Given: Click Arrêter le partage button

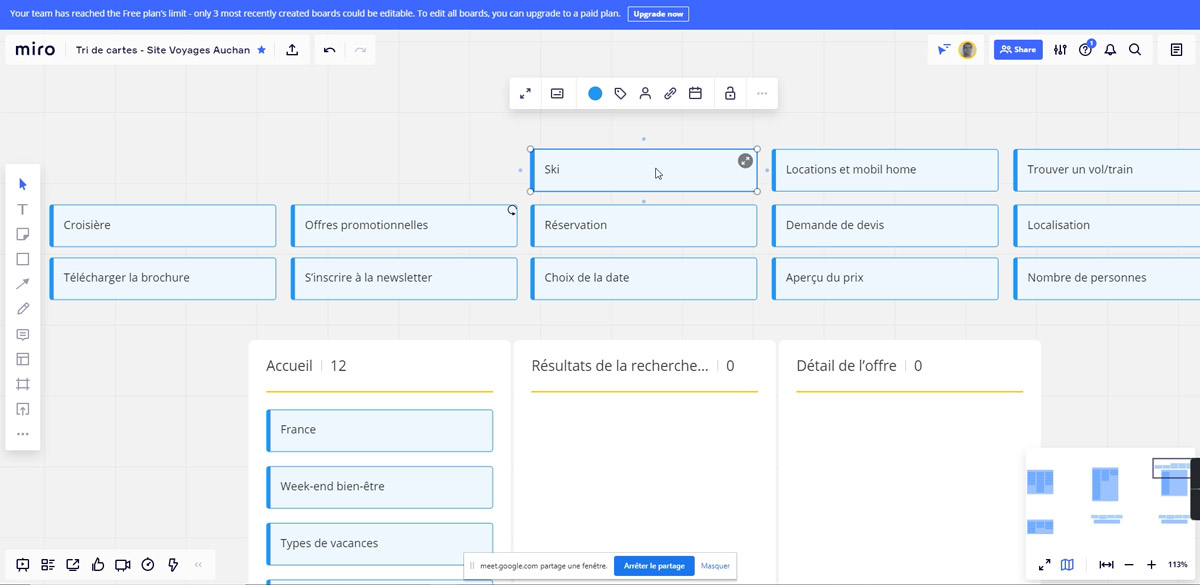Looking at the screenshot, I should point(654,566).
